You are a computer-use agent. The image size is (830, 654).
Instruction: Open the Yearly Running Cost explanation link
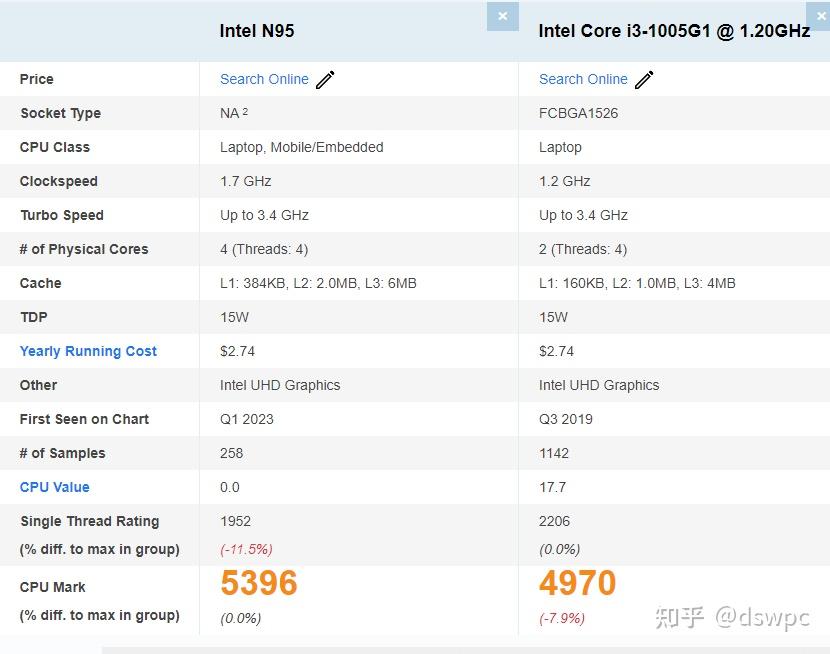click(x=88, y=351)
